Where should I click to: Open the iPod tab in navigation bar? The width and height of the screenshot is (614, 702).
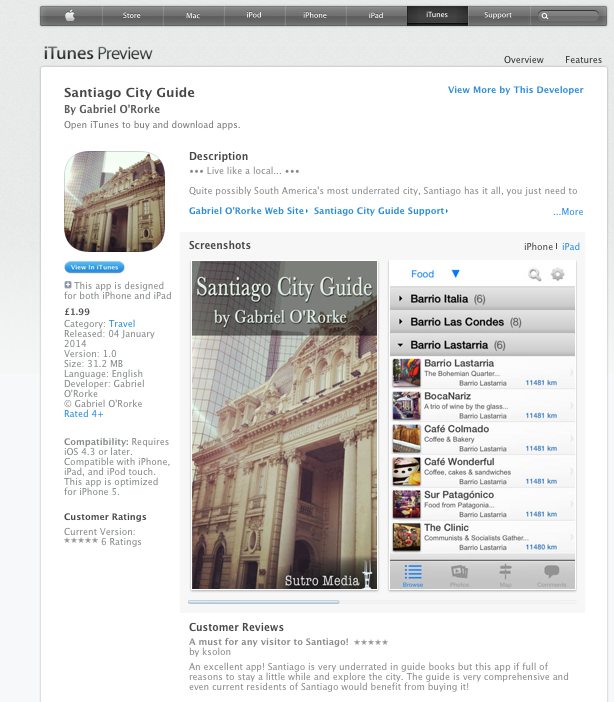(x=253, y=16)
